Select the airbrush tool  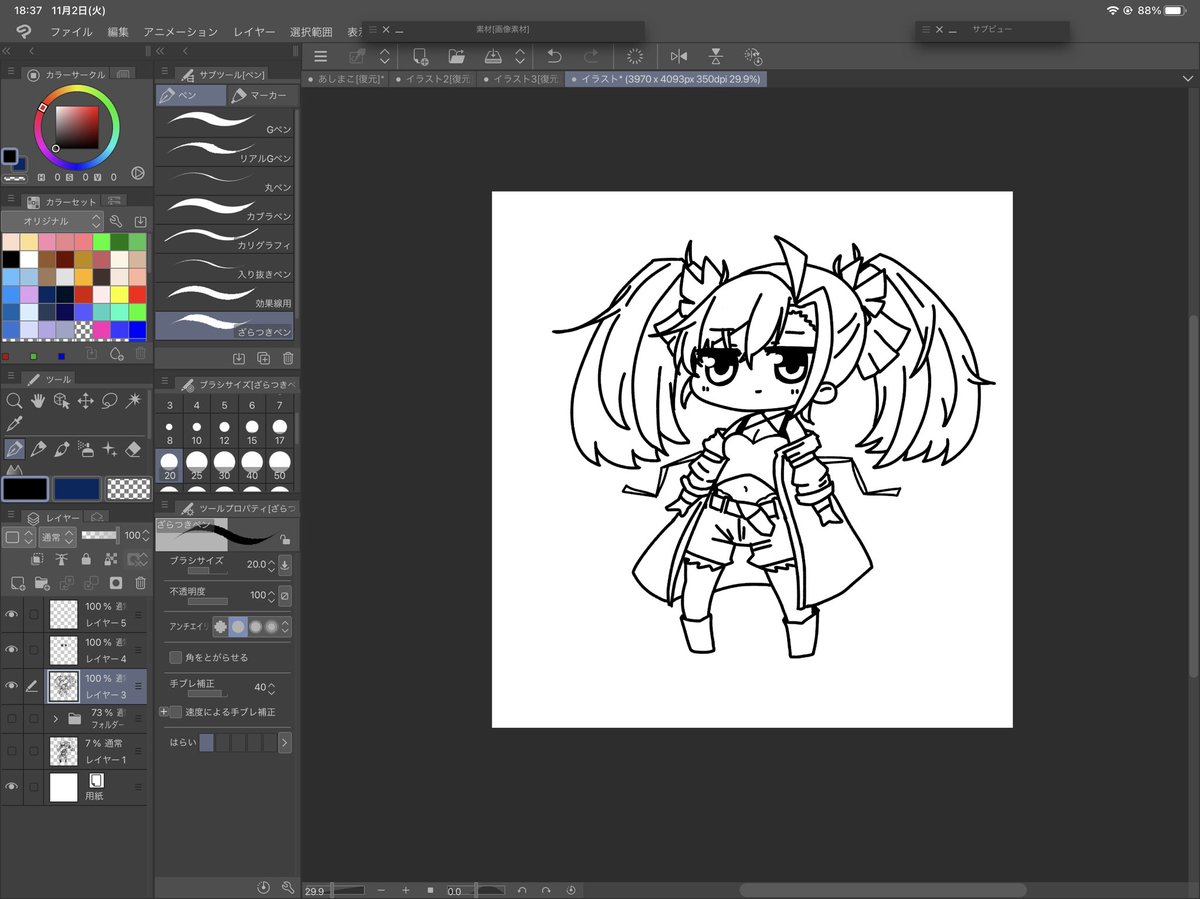pos(86,449)
